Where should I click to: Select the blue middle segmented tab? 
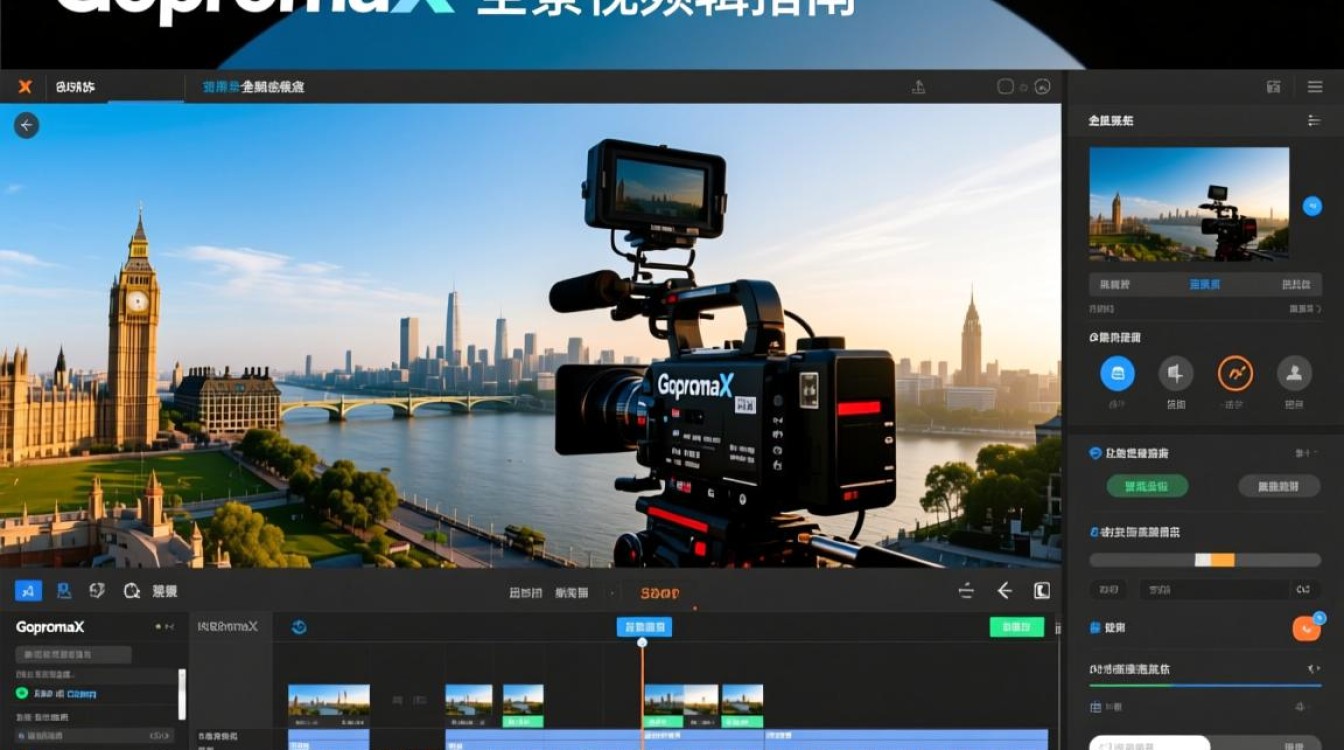tap(1205, 285)
